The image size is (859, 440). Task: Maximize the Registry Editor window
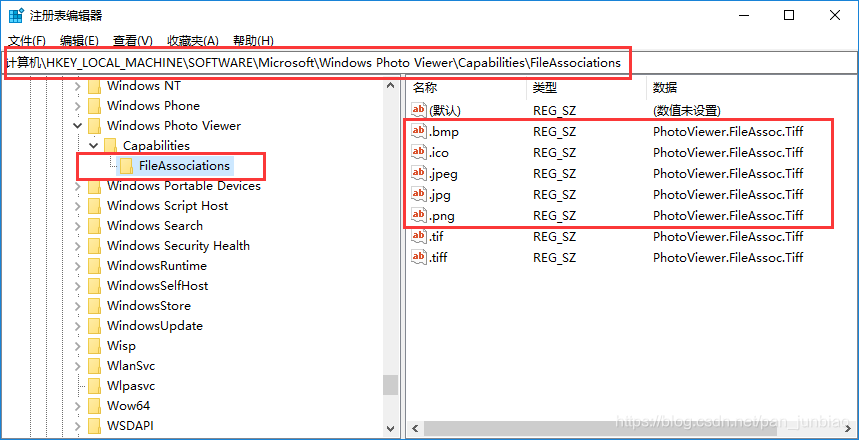pyautogui.click(x=788, y=15)
